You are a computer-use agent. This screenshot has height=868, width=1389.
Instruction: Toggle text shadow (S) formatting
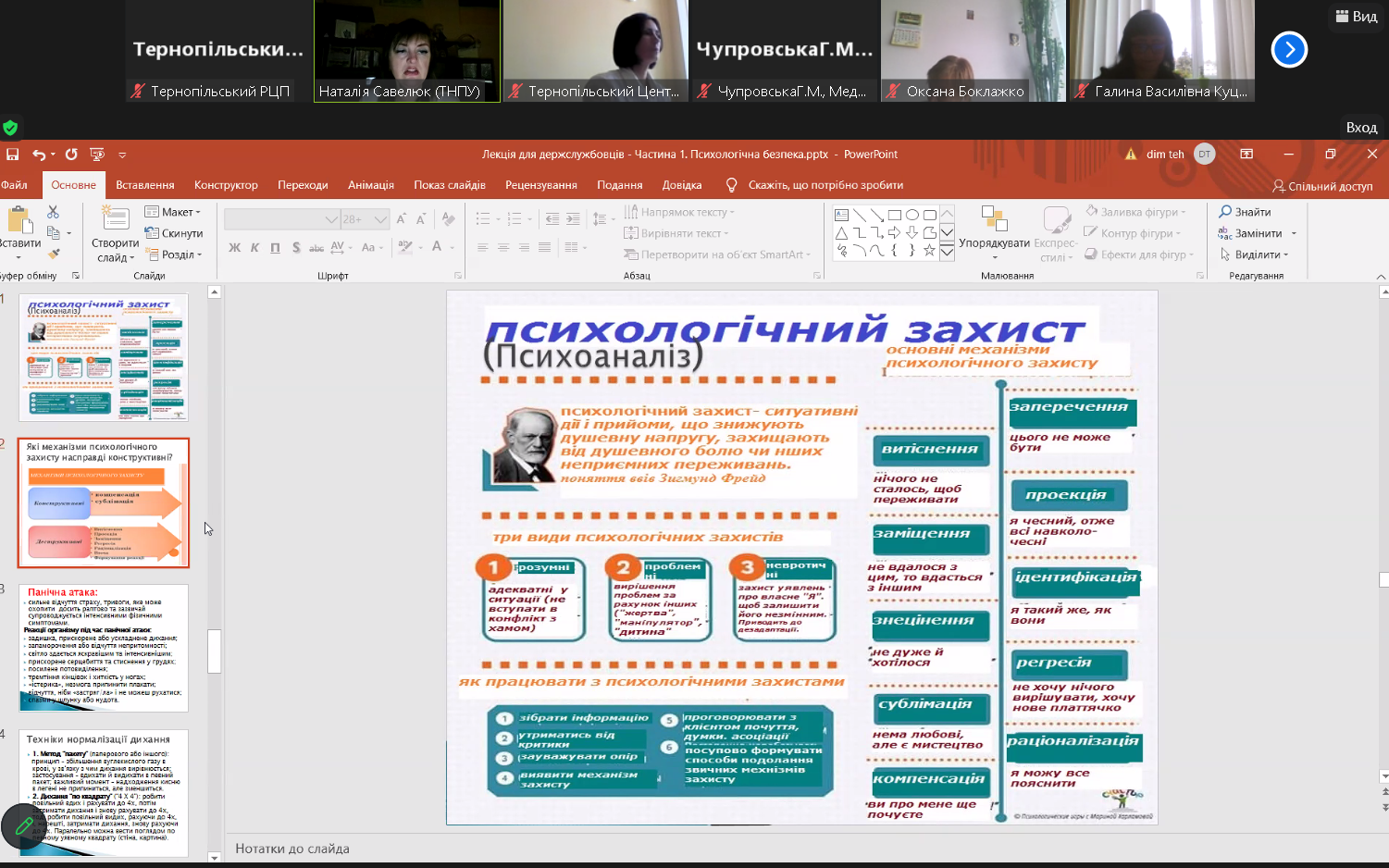click(x=295, y=247)
